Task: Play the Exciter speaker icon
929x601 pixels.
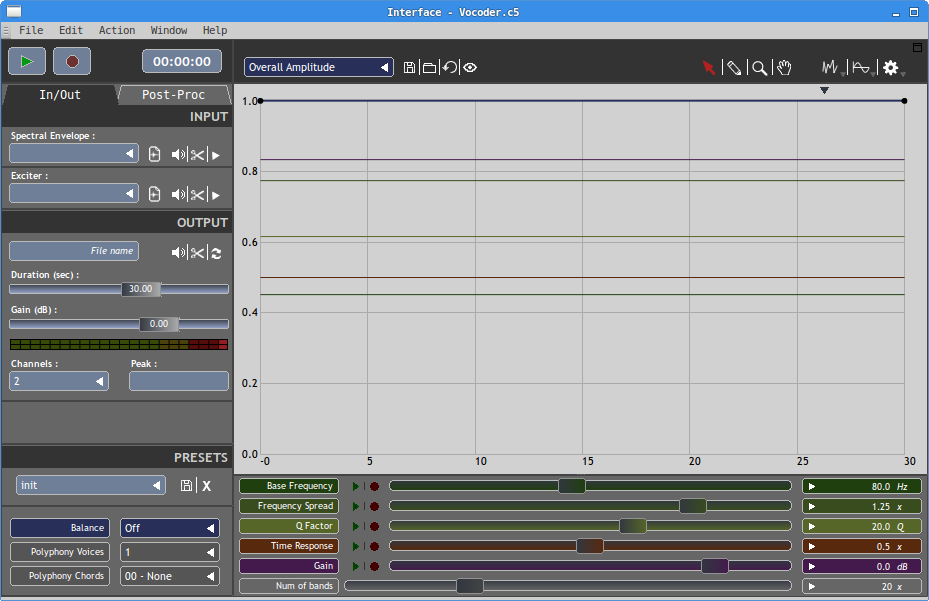Action: [178, 194]
